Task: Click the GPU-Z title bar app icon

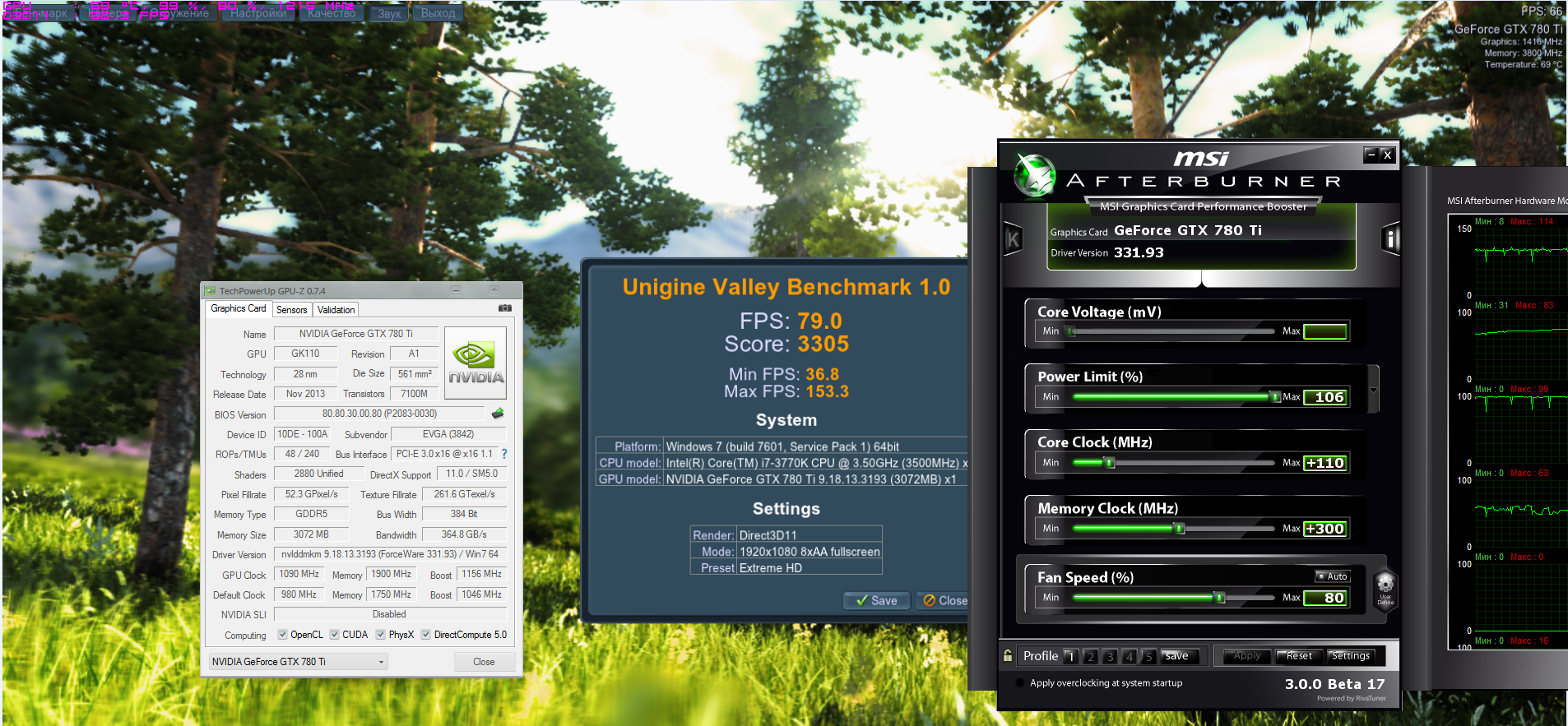Action: (211, 291)
